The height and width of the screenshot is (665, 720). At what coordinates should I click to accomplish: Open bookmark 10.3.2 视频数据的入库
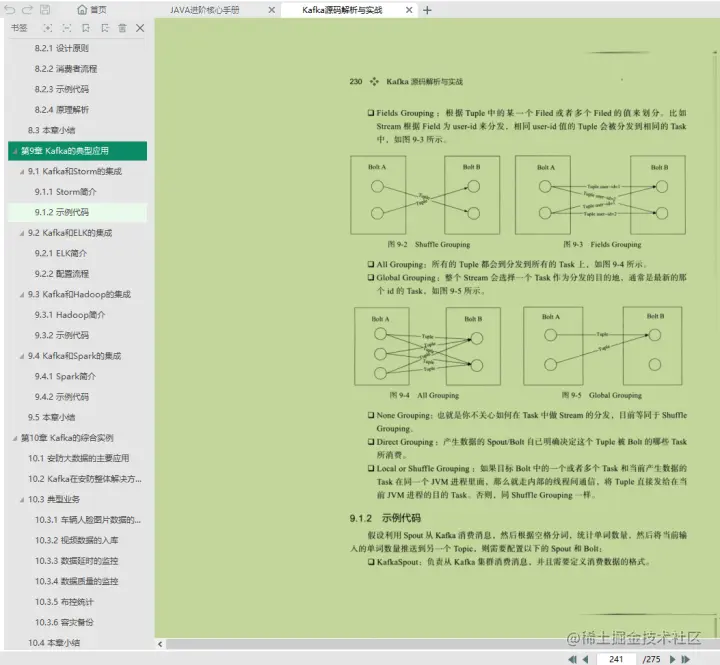point(76,541)
